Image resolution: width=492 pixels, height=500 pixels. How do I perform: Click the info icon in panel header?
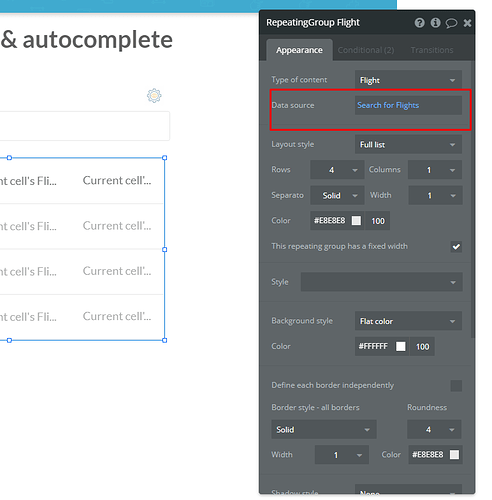pos(435,23)
